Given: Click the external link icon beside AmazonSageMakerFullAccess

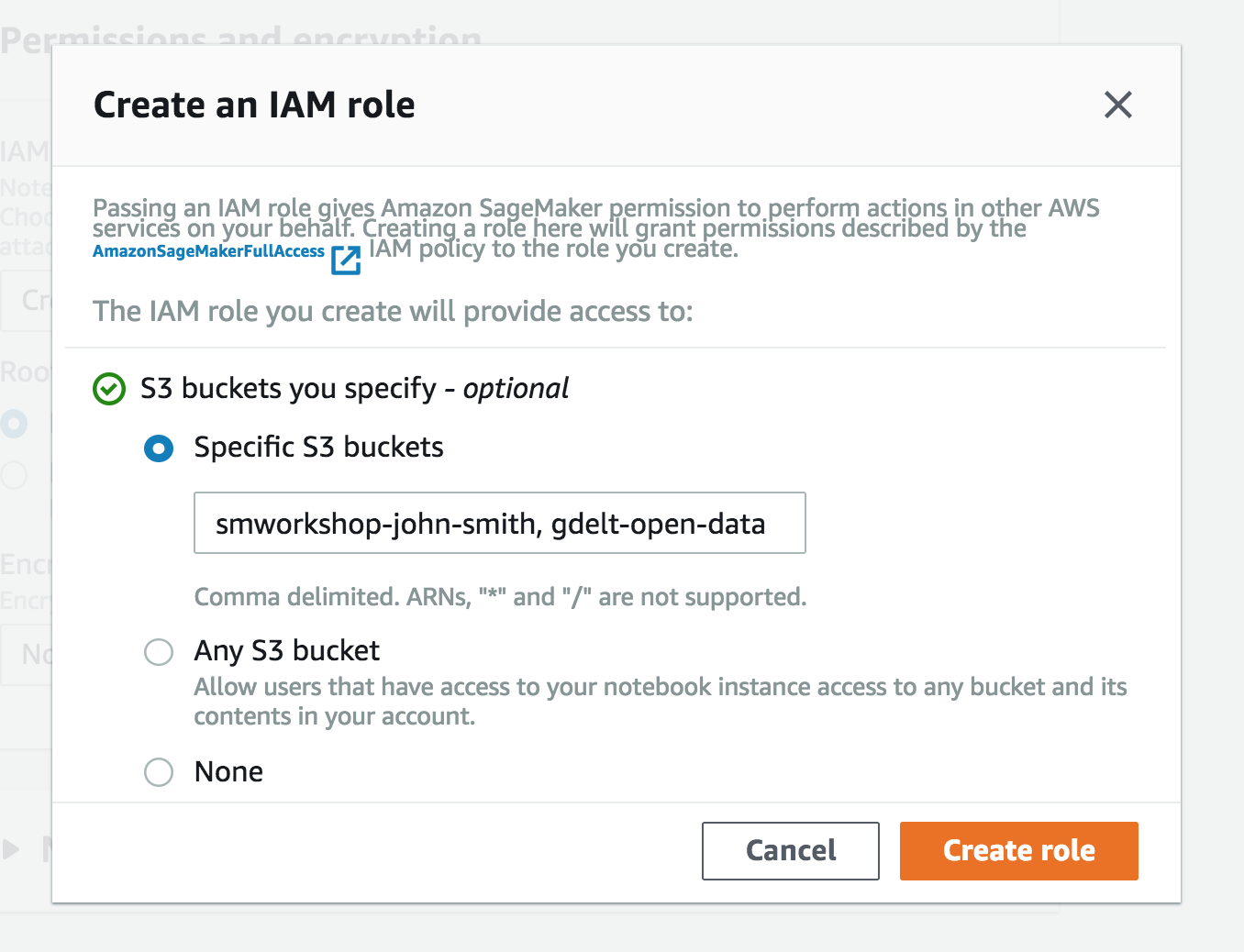Looking at the screenshot, I should (x=346, y=260).
